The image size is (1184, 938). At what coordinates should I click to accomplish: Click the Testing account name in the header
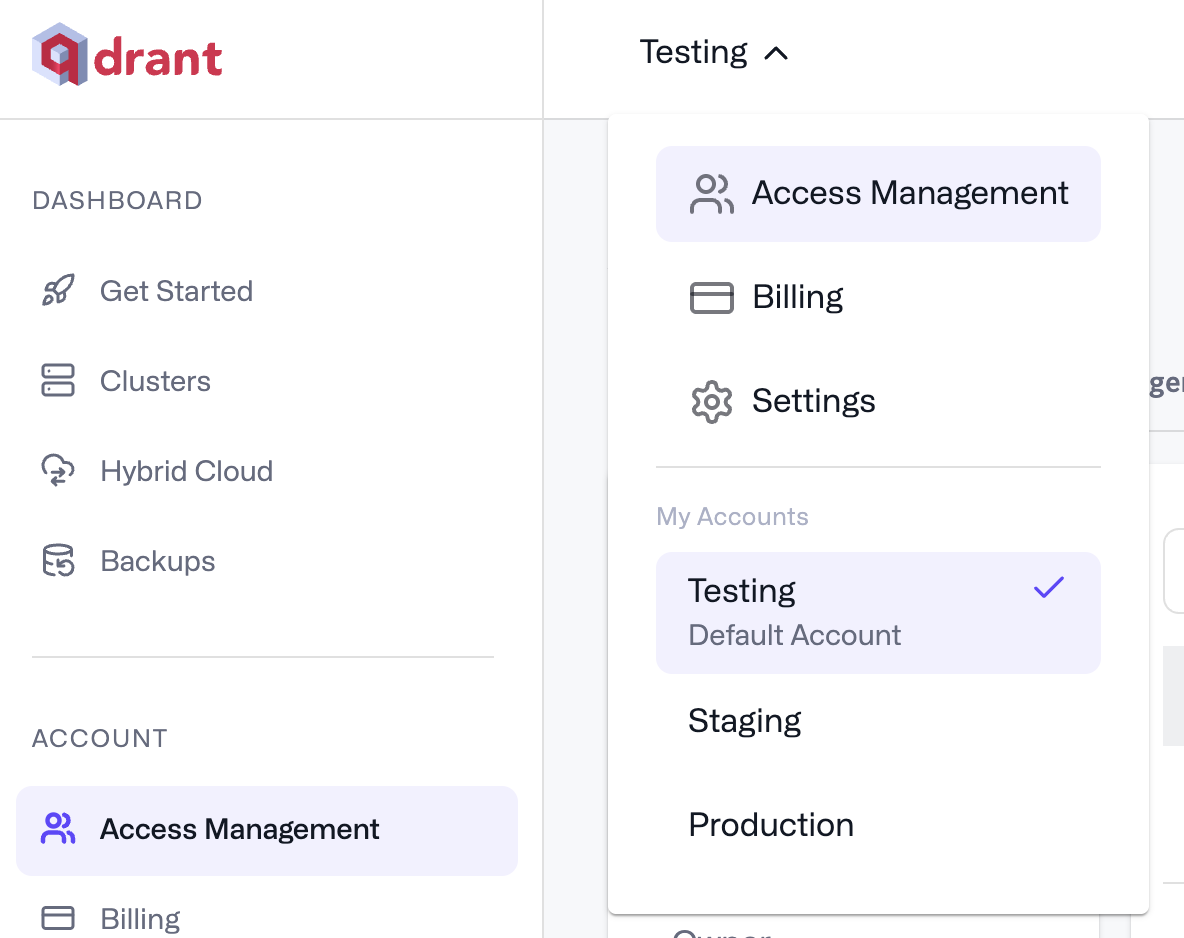point(693,52)
